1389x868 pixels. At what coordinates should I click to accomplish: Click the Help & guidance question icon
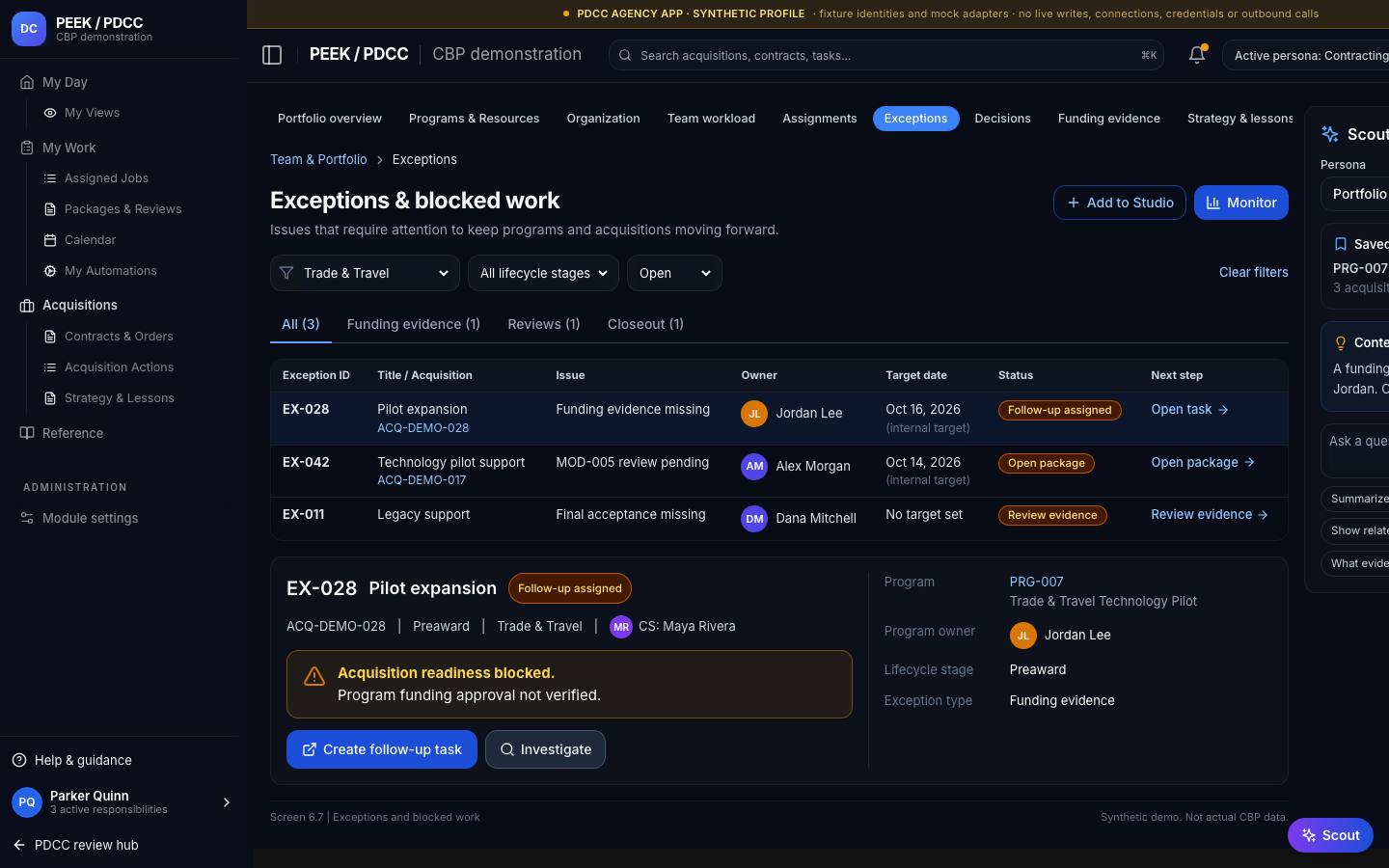tap(19, 760)
